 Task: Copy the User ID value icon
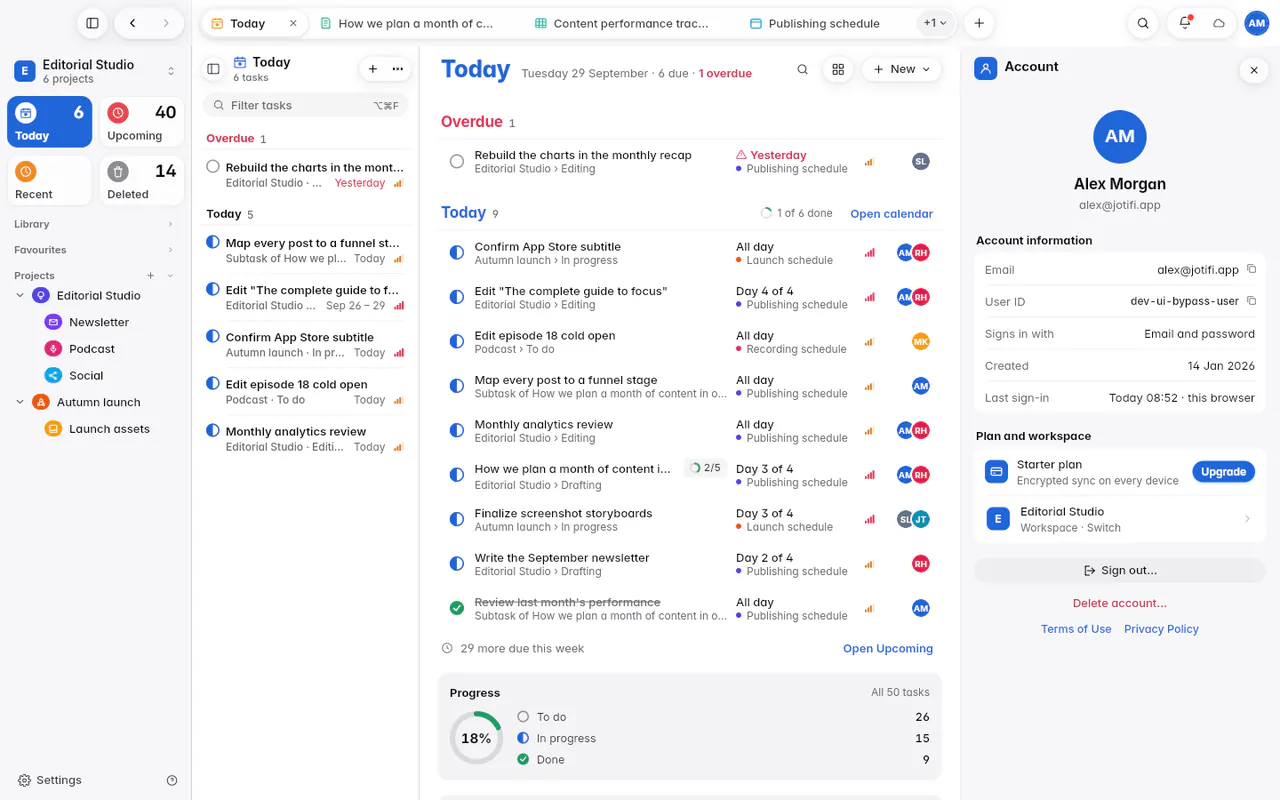[1251, 301]
